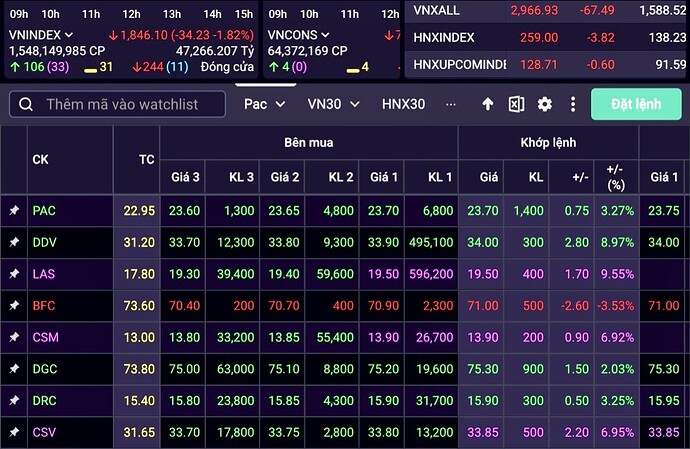Switch to the HNX30 tab

(403, 104)
